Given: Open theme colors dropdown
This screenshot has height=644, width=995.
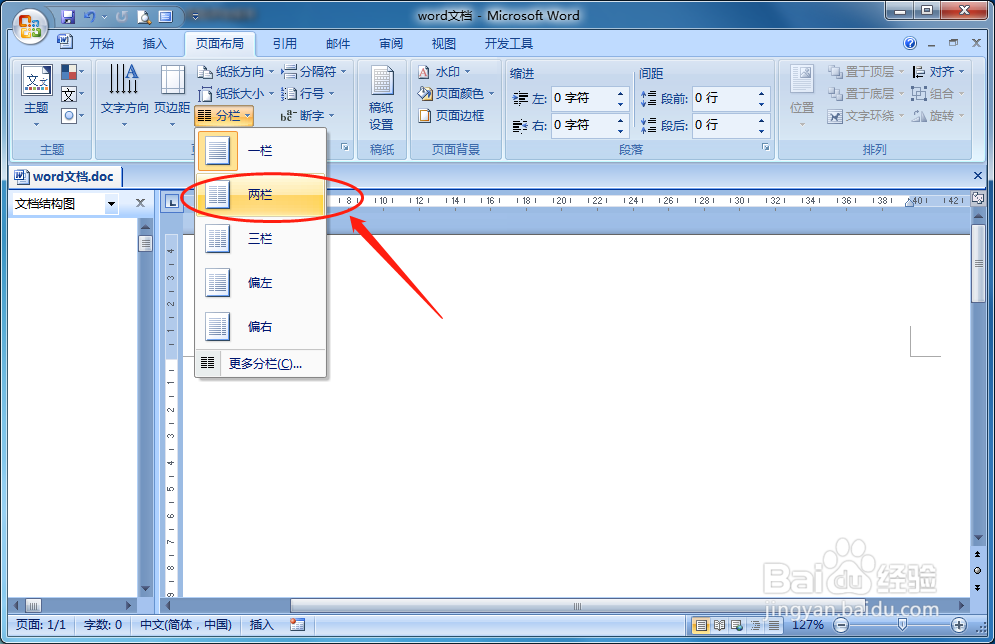Looking at the screenshot, I should click(72, 72).
